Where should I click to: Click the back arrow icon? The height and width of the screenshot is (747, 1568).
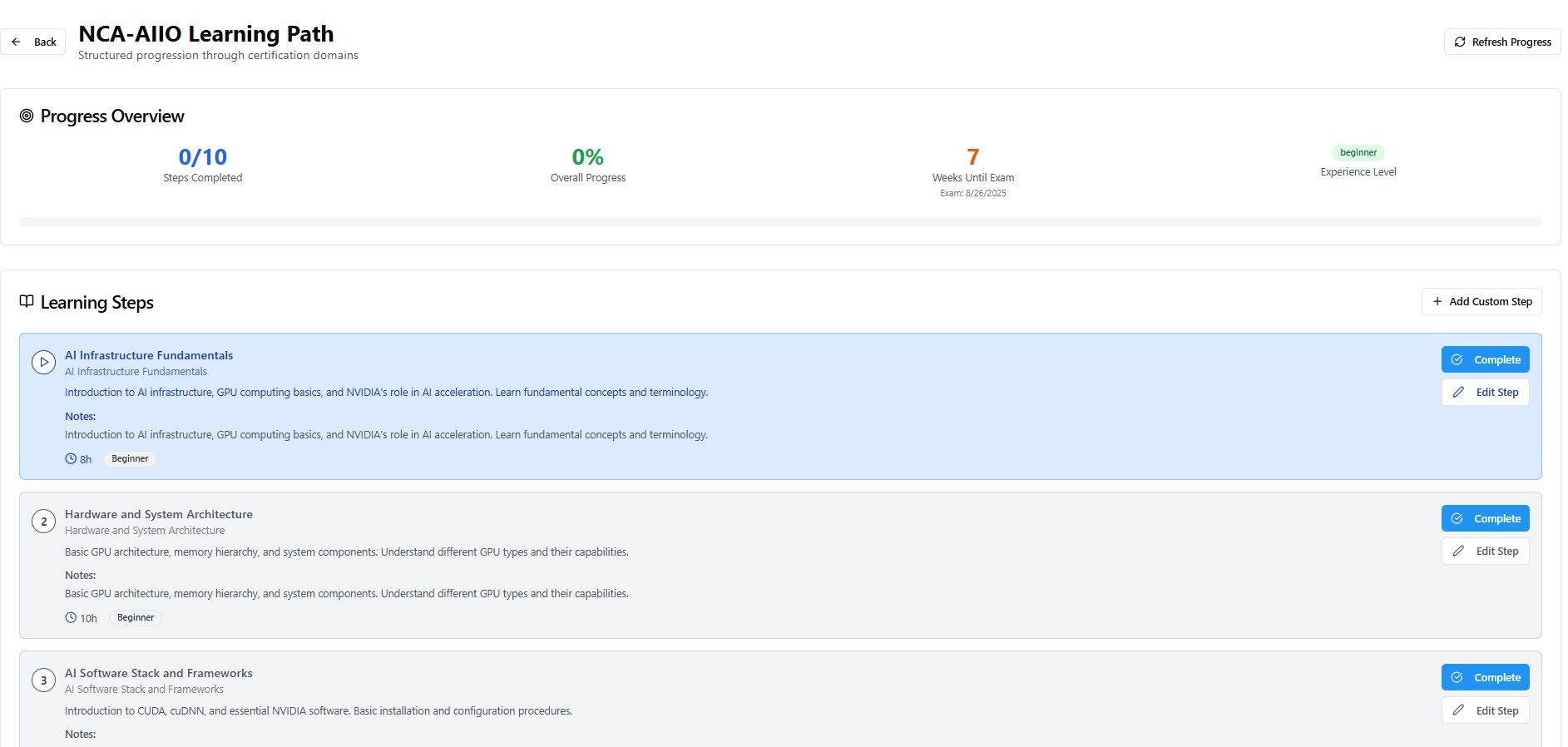click(x=16, y=42)
